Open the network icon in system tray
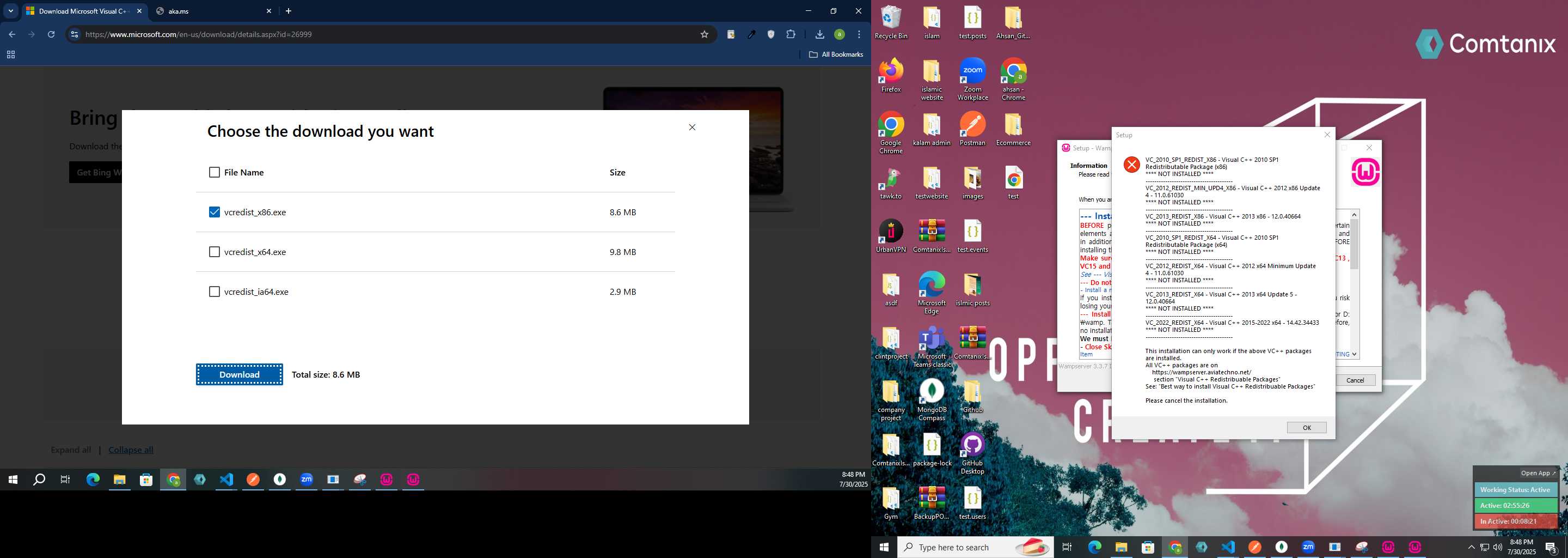1568x558 pixels. [x=1485, y=547]
